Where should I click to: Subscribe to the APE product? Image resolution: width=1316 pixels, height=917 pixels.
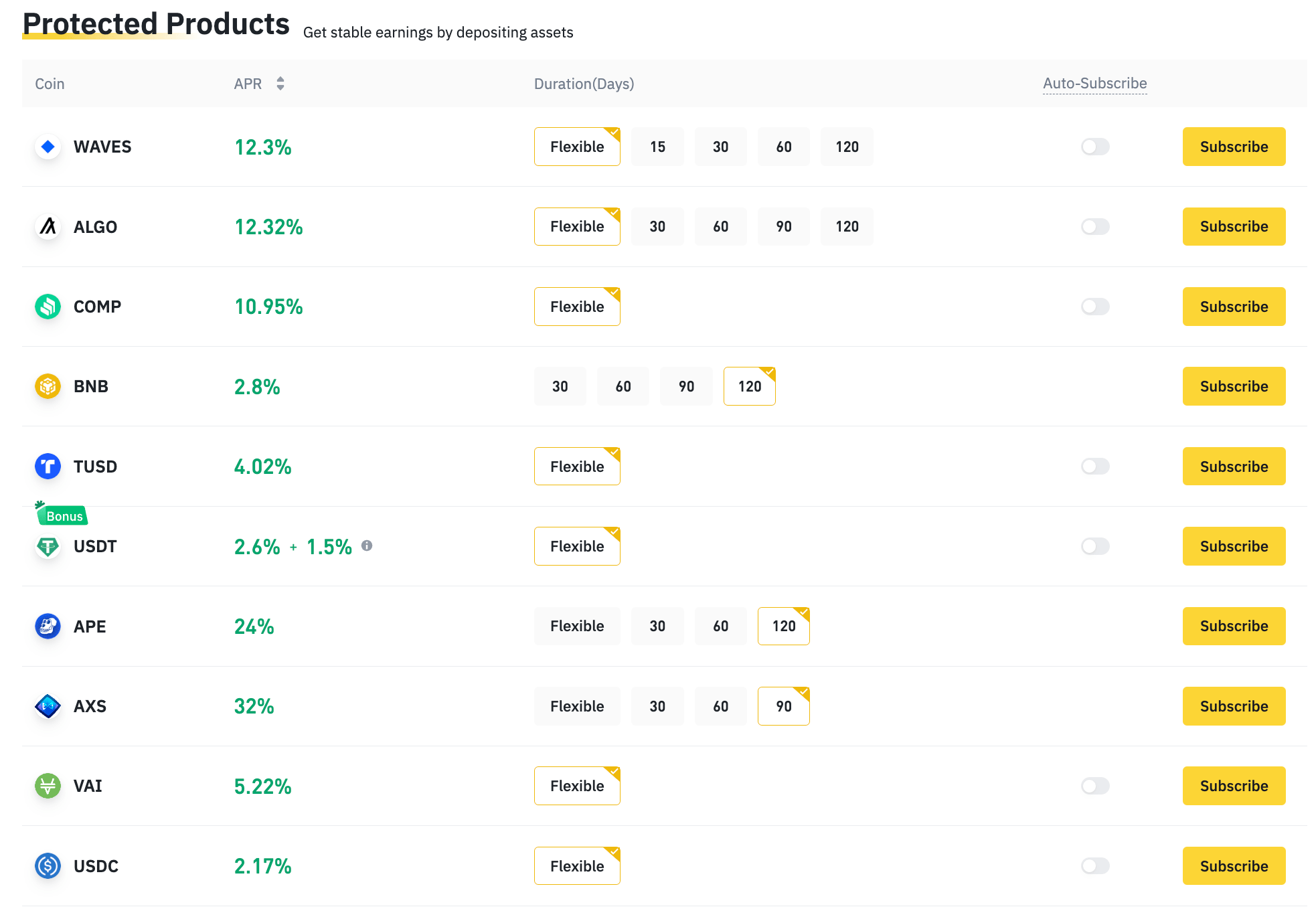point(1234,626)
